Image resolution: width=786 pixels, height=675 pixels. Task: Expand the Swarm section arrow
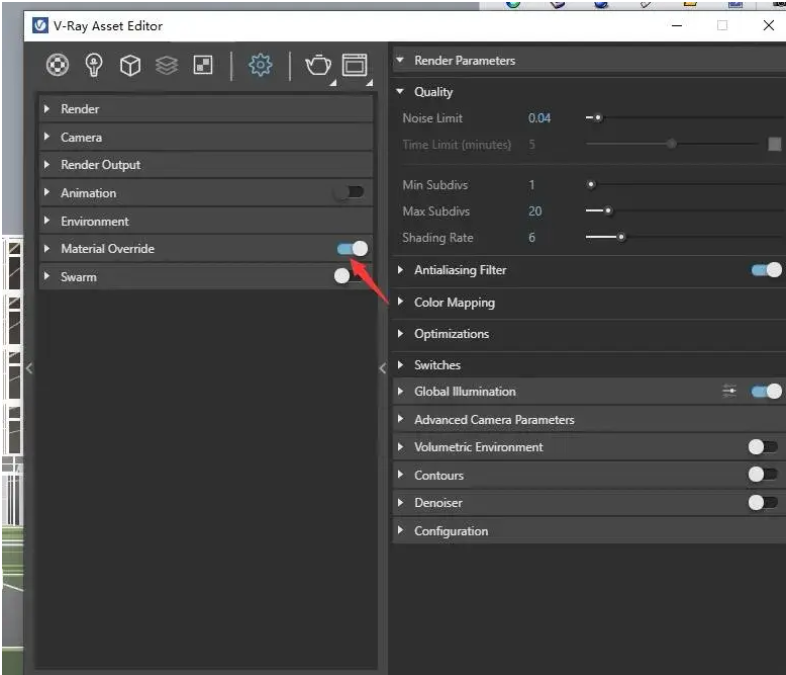pyautogui.click(x=47, y=276)
